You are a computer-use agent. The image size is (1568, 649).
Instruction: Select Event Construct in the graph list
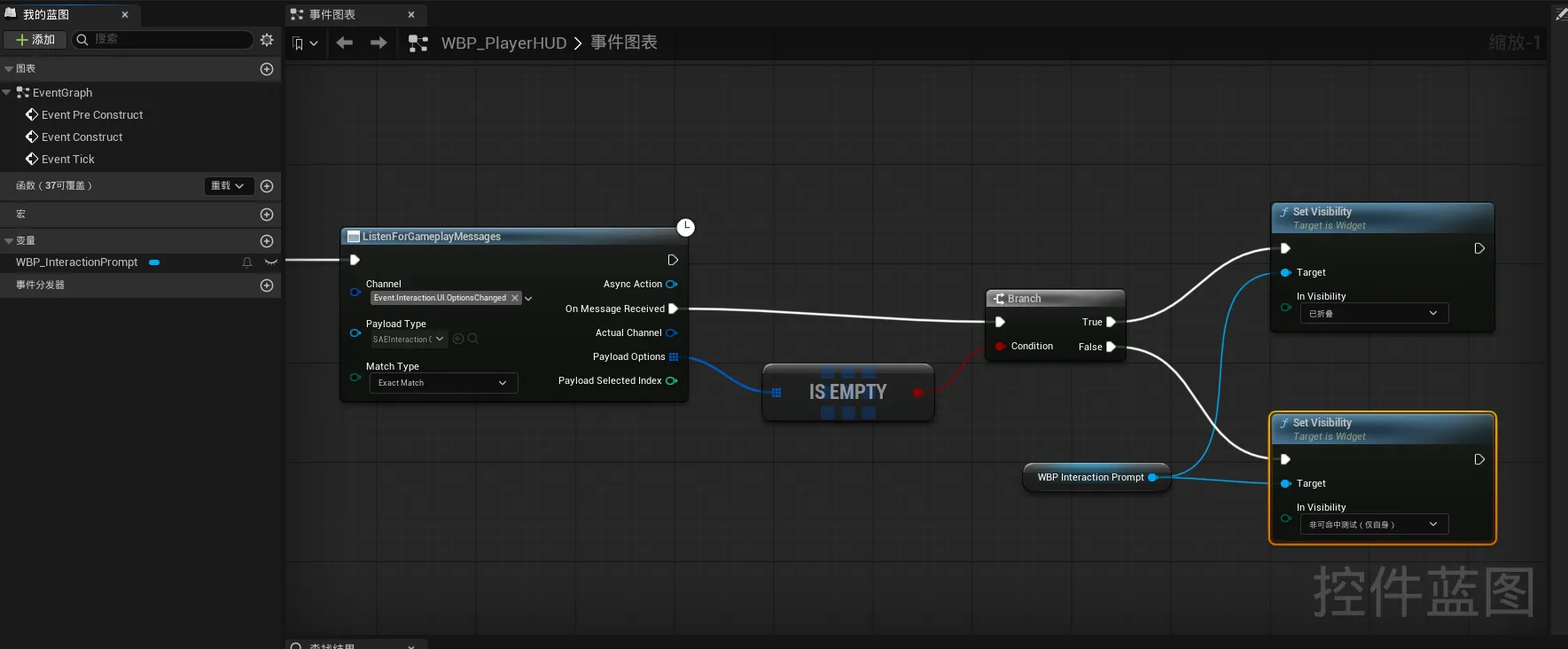82,137
